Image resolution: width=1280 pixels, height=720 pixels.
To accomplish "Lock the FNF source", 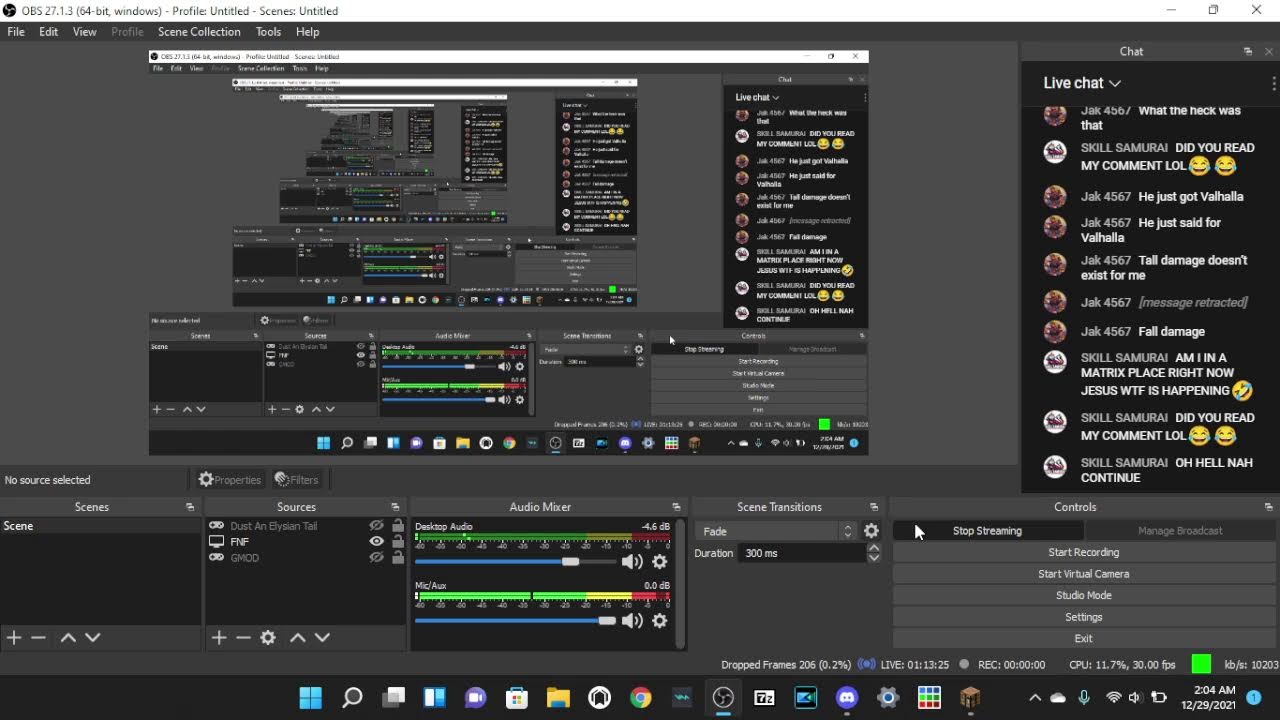I will point(398,542).
